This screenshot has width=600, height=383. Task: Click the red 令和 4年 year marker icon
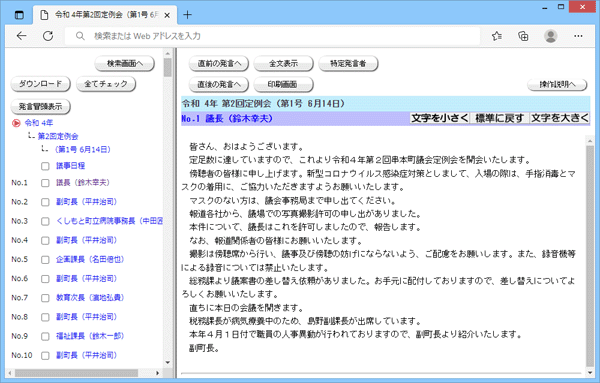click(16, 123)
